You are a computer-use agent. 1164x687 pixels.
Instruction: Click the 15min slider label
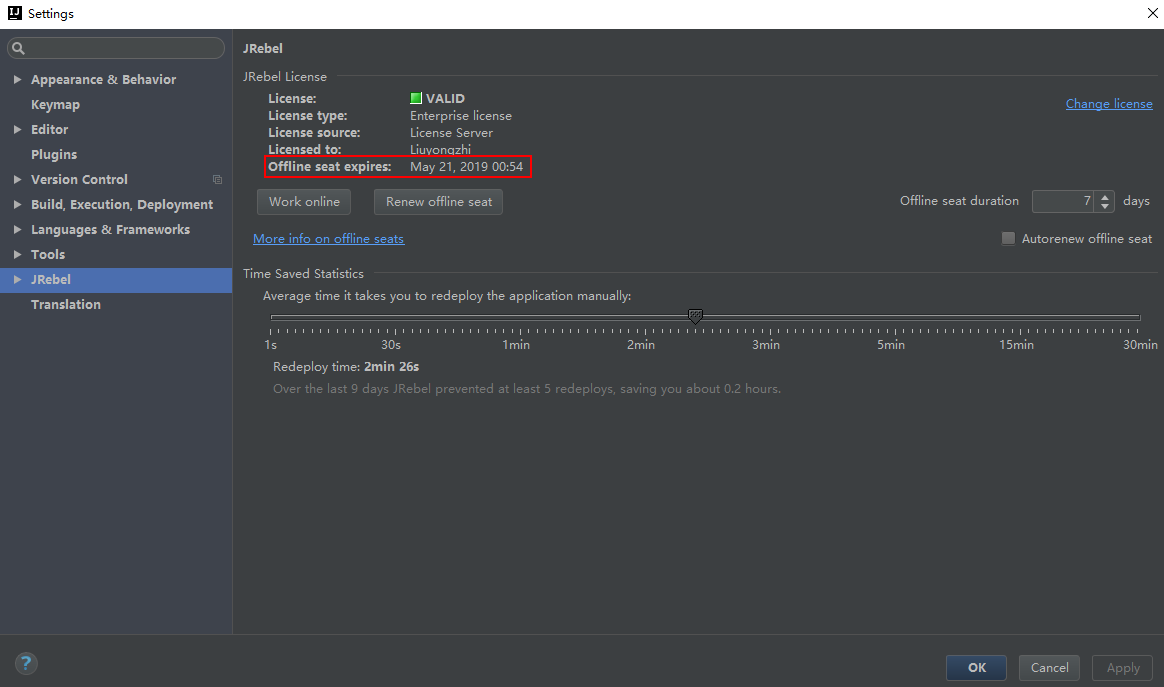(1016, 345)
